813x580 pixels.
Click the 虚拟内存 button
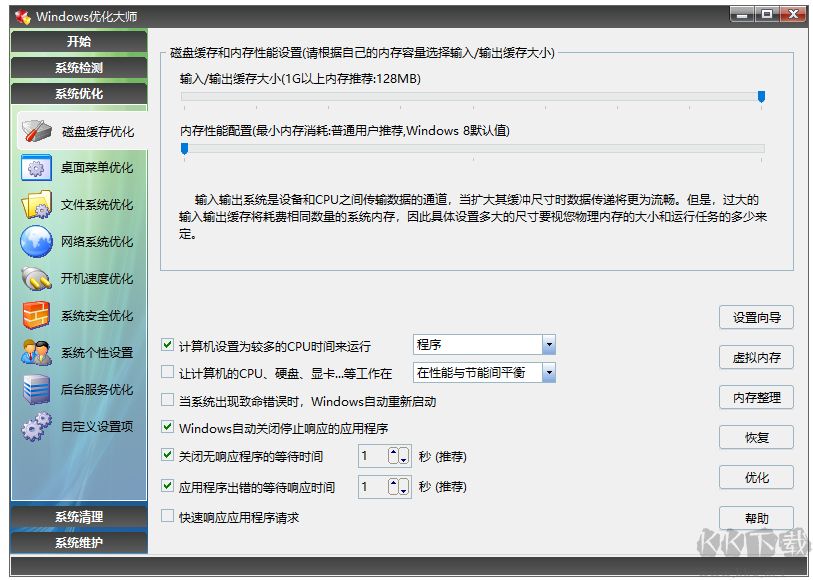(x=756, y=358)
